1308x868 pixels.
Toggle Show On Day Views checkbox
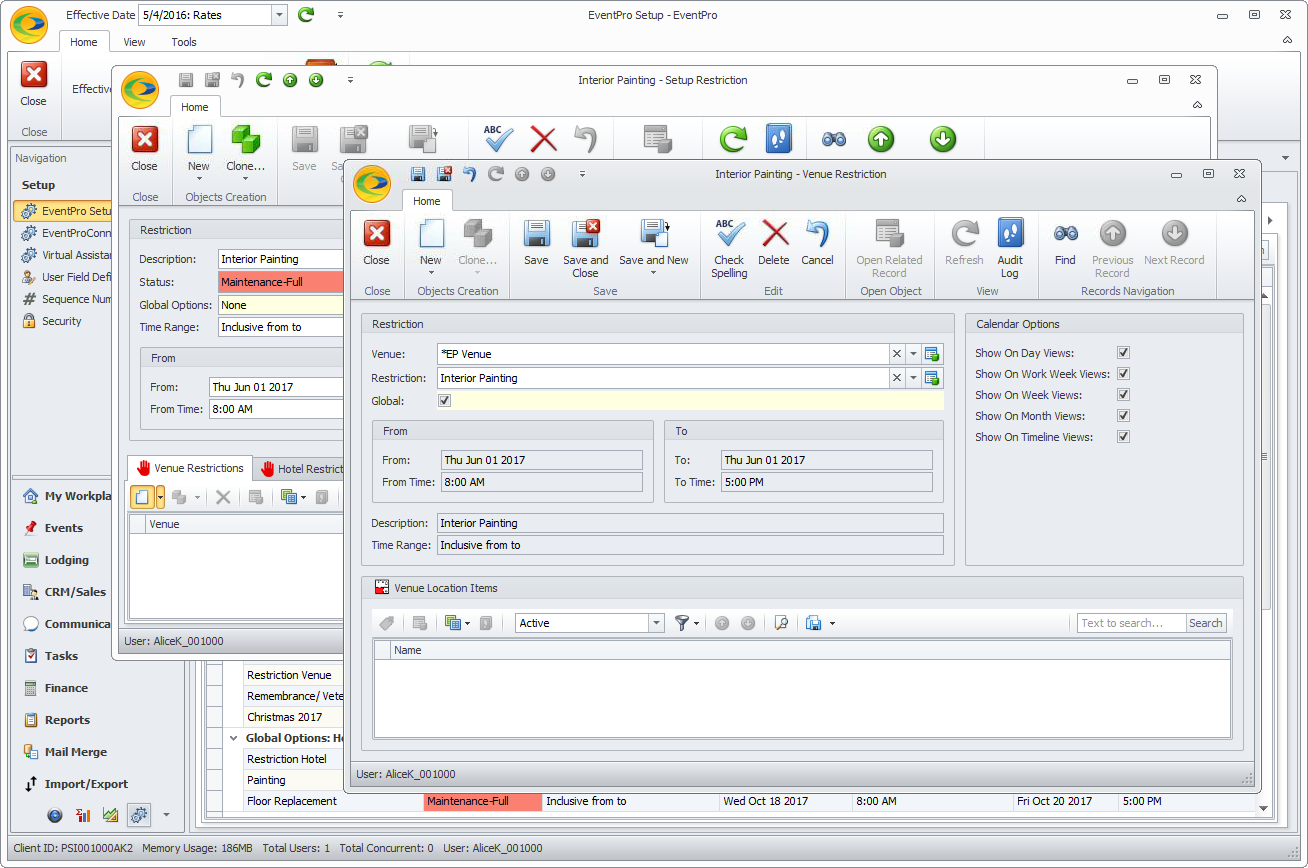1123,353
